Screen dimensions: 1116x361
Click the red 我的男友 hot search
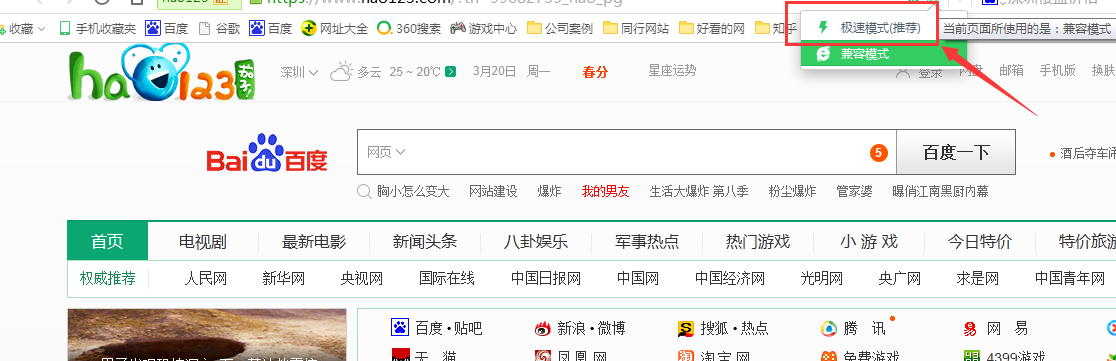tap(606, 191)
